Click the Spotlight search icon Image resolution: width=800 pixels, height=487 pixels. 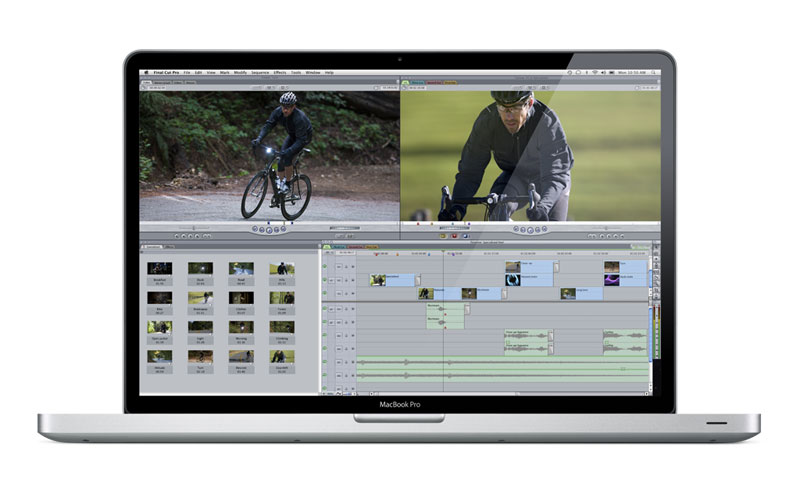(x=655, y=73)
